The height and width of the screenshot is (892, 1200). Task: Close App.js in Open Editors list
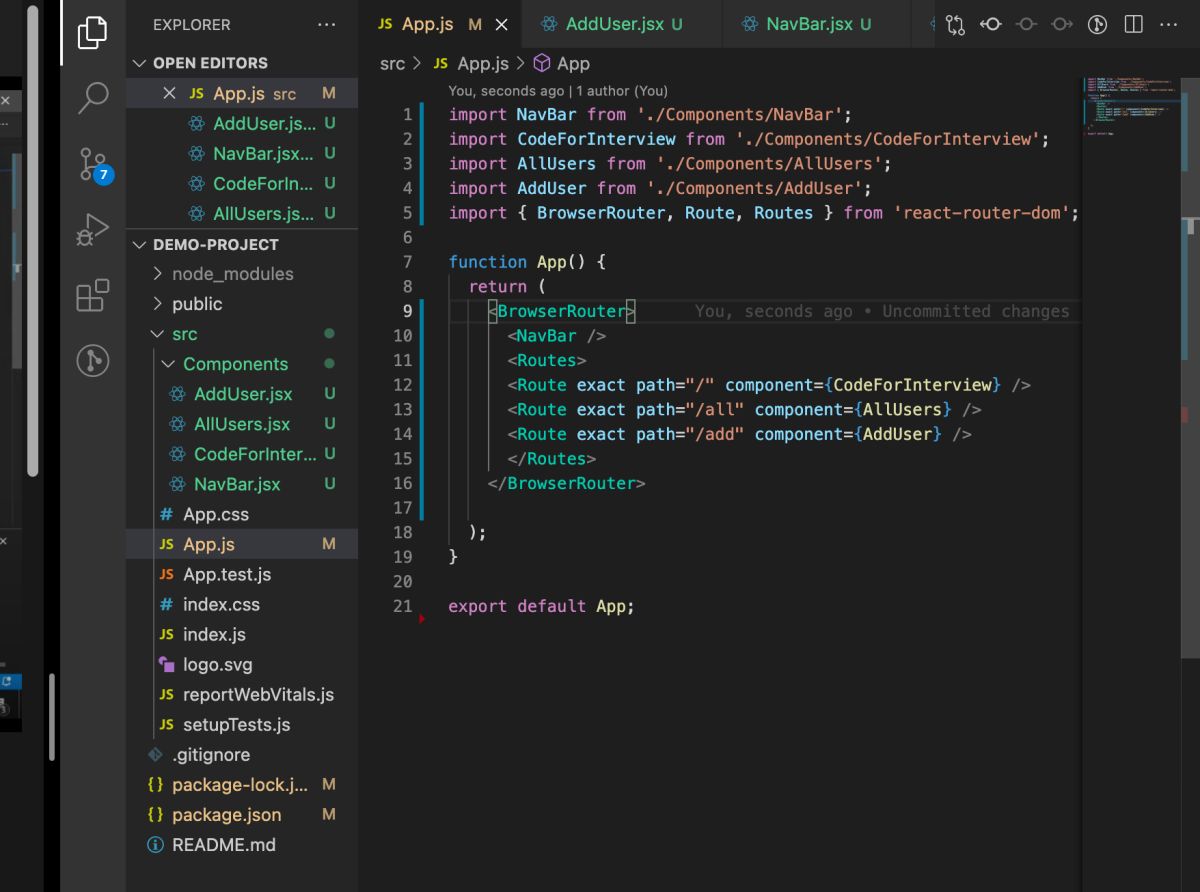point(169,93)
